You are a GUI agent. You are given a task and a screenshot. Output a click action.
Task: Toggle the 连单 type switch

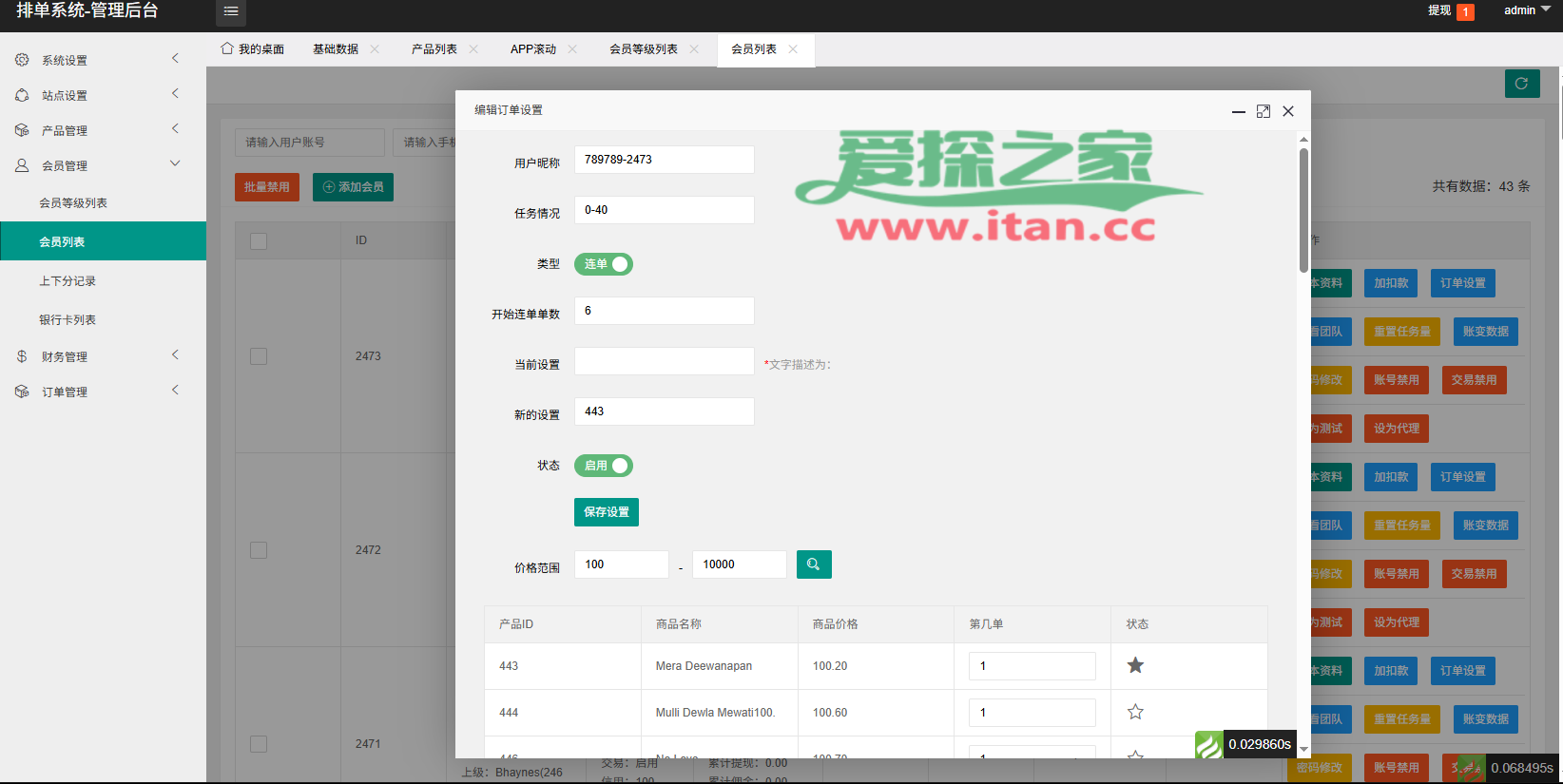point(604,264)
